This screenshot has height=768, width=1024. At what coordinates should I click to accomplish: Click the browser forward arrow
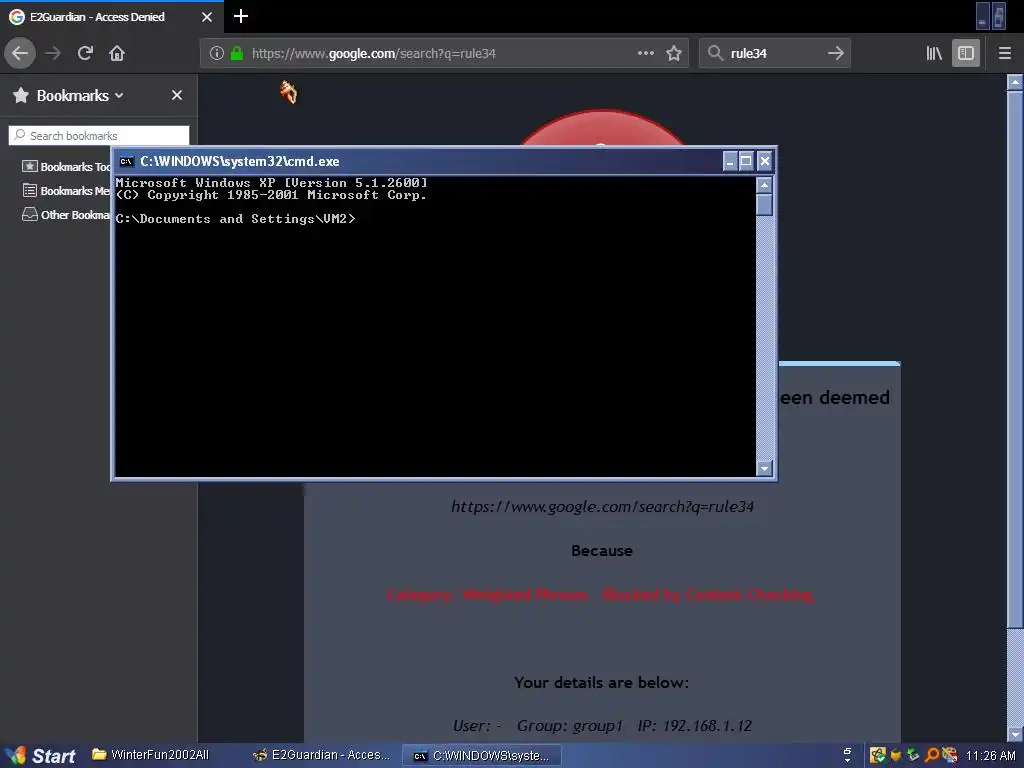pos(53,53)
